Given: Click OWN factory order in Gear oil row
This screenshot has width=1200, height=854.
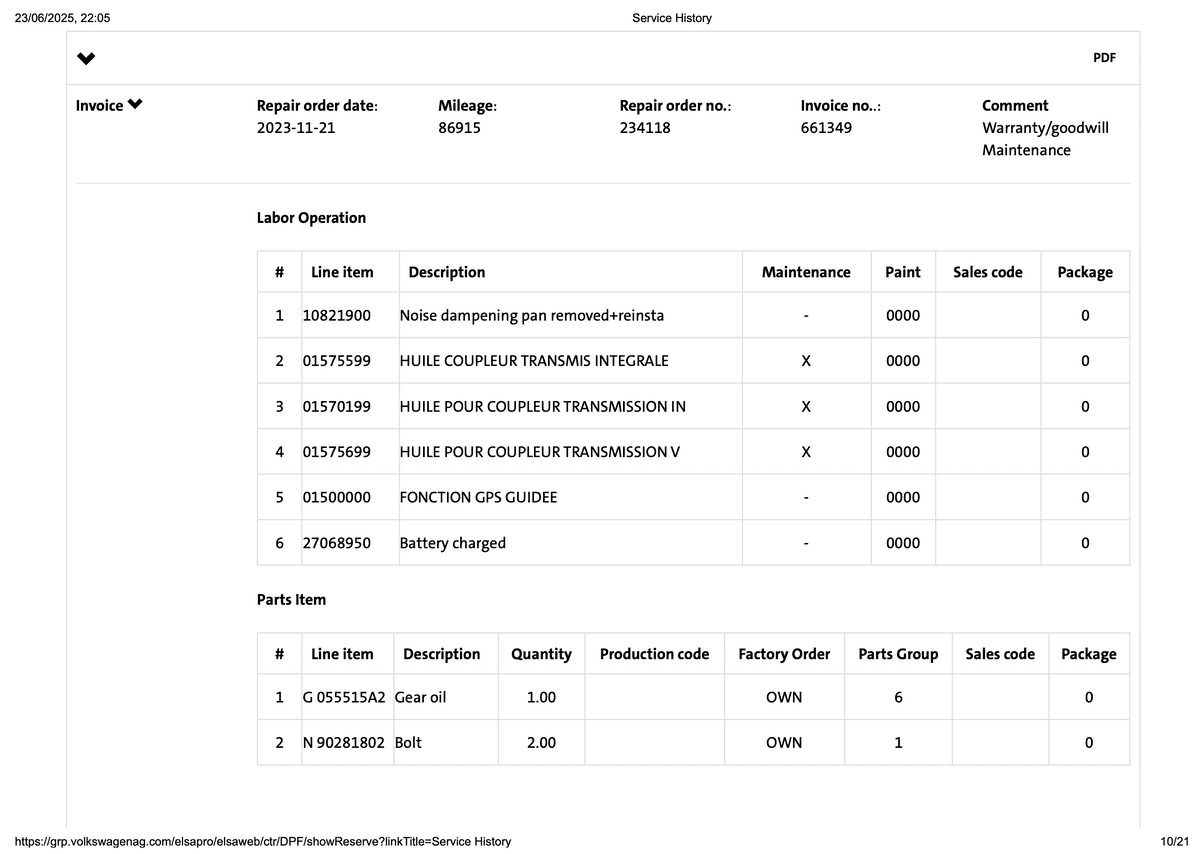Looking at the screenshot, I should (784, 697).
